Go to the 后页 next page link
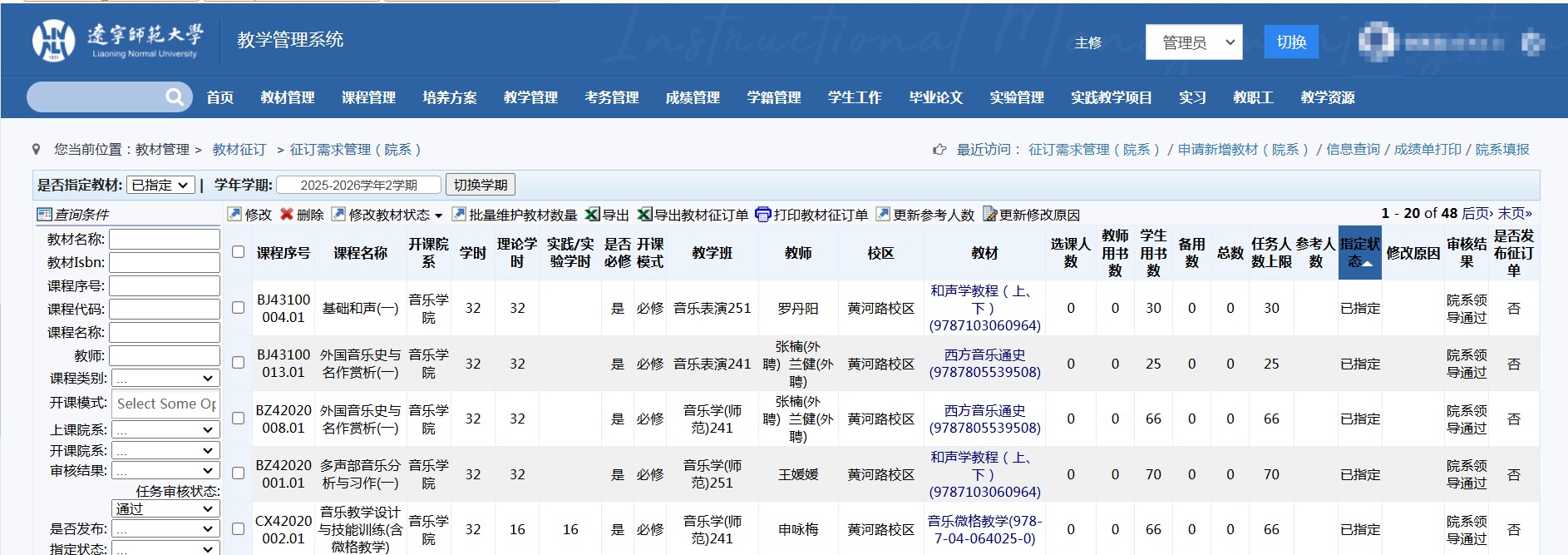1568x555 pixels. 1477,214
